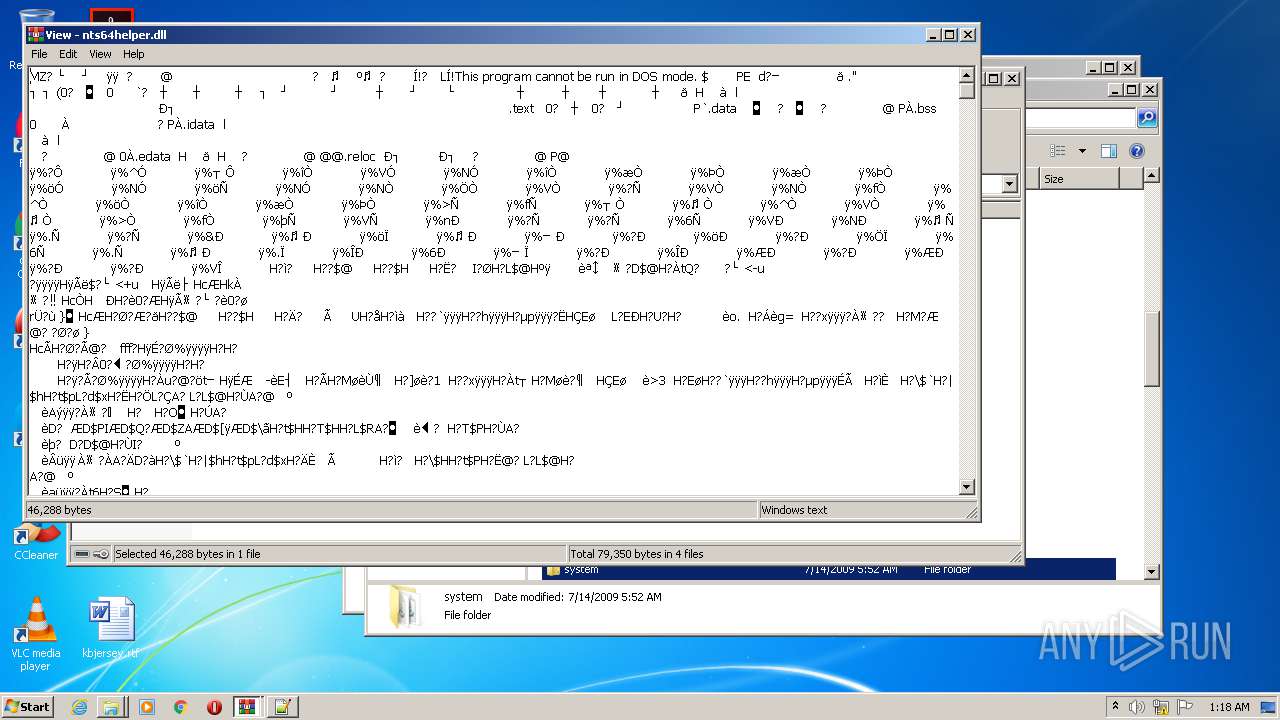
Task: Click scroll down arrow in Explorer file list
Action: coord(1152,571)
